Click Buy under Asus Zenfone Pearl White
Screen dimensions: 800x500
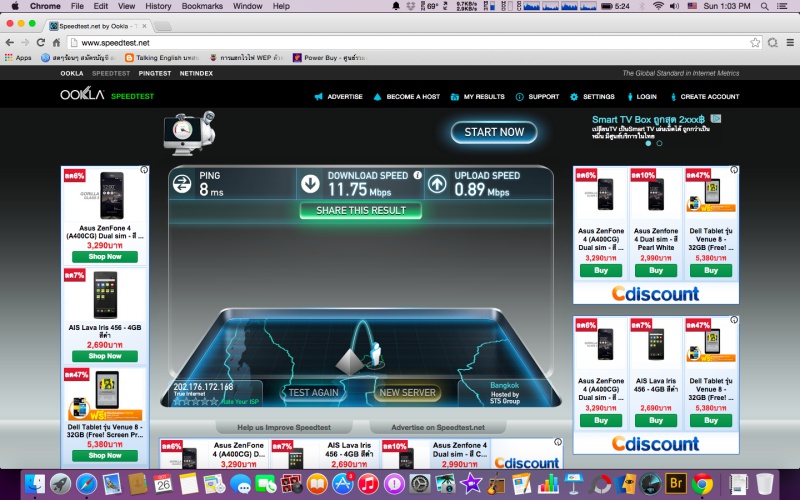coord(656,270)
